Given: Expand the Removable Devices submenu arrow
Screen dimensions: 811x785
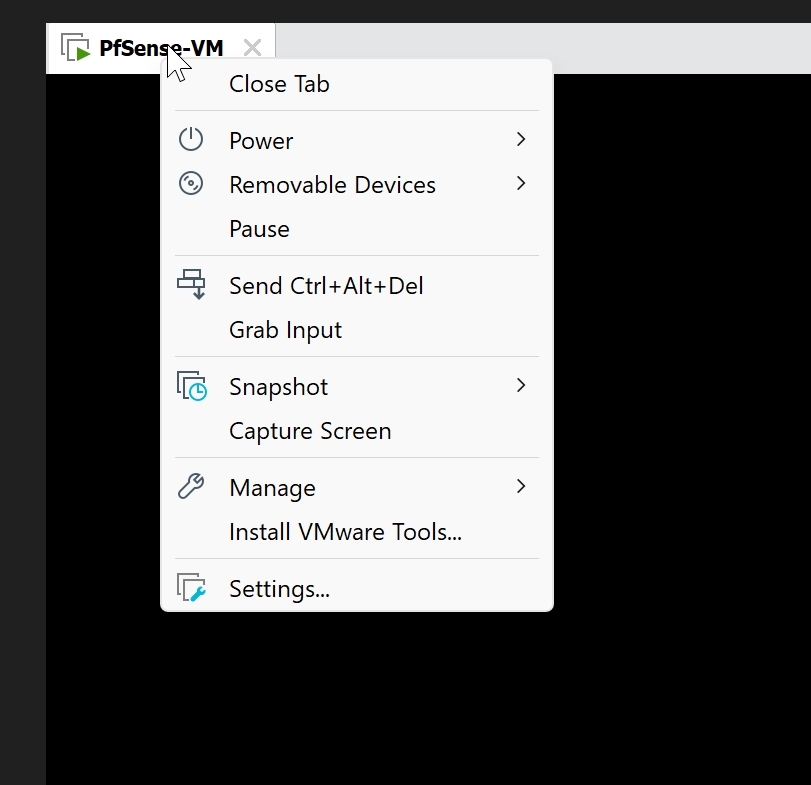Looking at the screenshot, I should pyautogui.click(x=521, y=184).
